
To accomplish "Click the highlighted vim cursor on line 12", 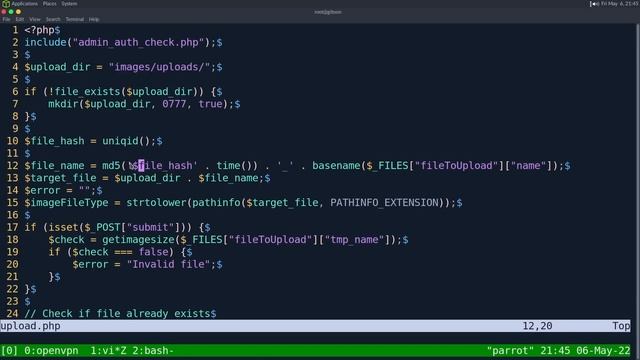I will tap(141, 165).
